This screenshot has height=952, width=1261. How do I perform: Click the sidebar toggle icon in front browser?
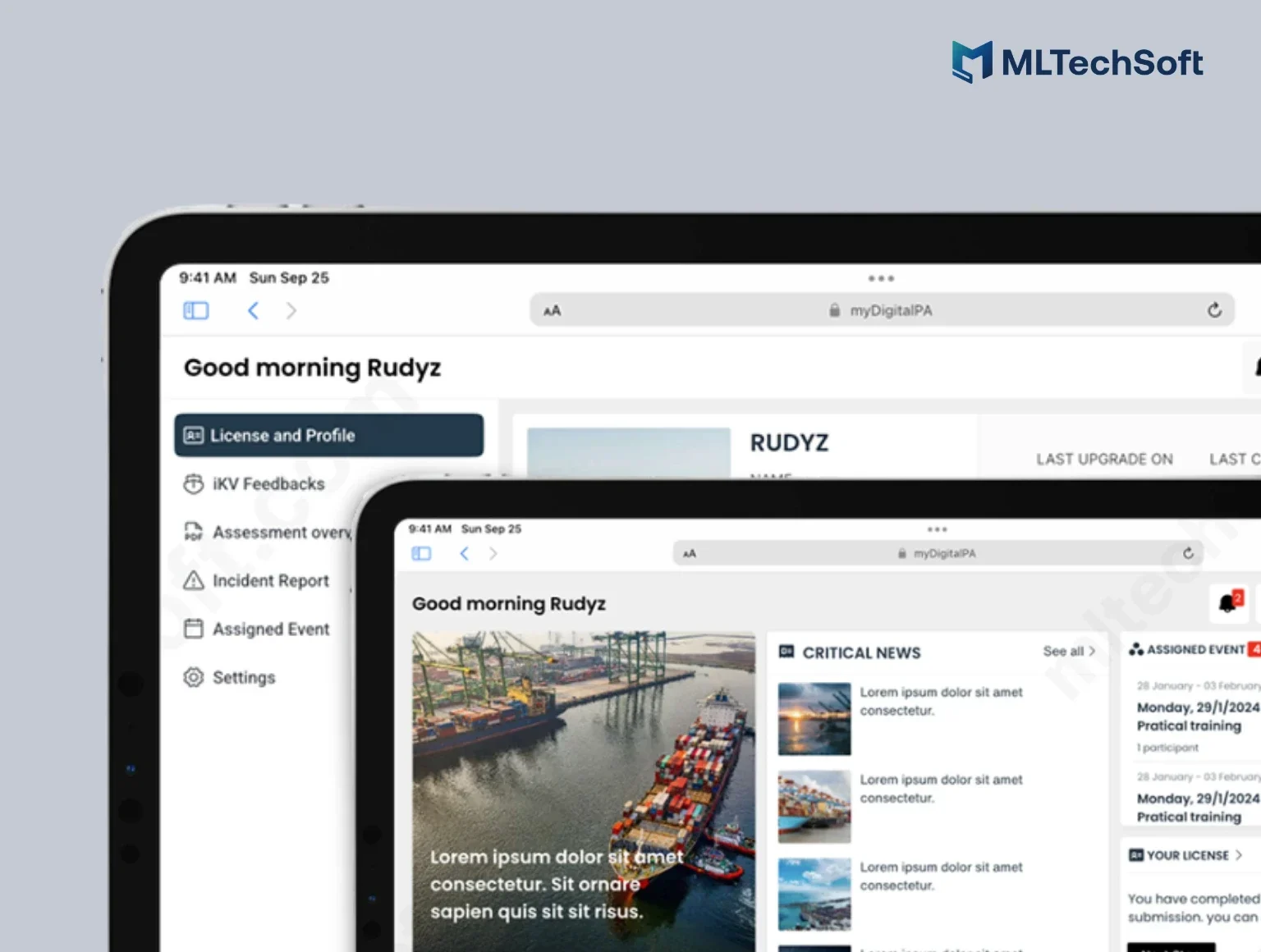(x=421, y=554)
